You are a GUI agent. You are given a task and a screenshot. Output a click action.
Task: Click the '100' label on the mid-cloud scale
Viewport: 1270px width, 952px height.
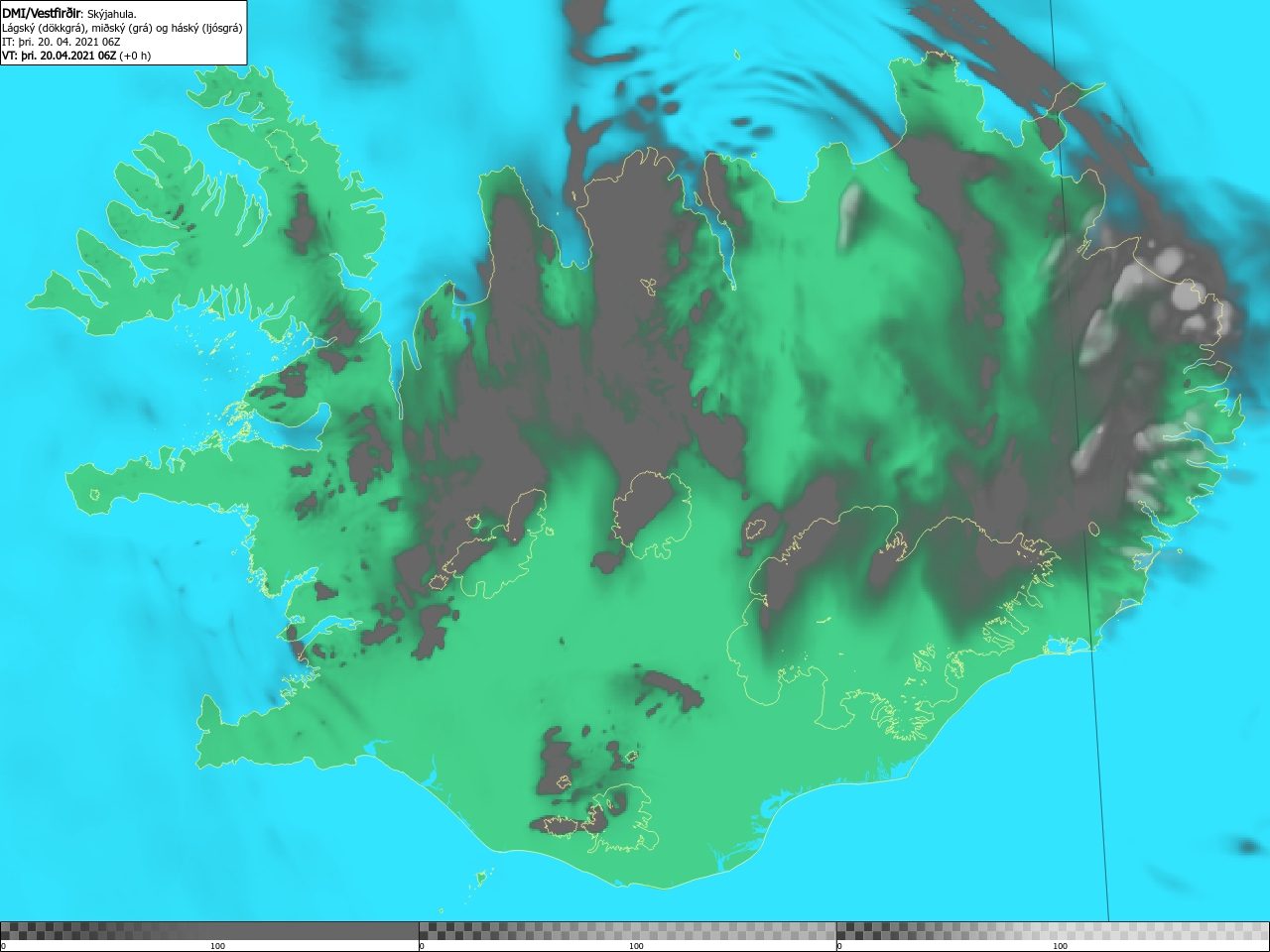[636, 946]
